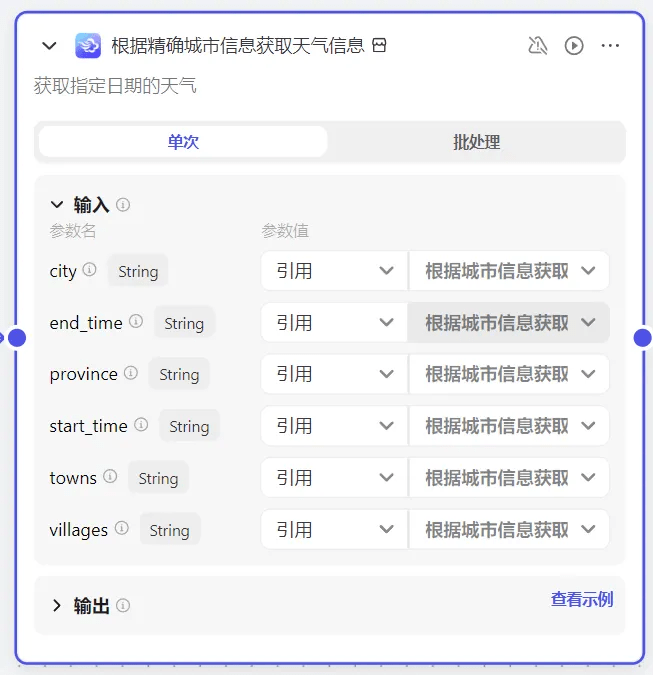Open the three-dots more options menu
Screen dimensions: 653x675
[610, 45]
